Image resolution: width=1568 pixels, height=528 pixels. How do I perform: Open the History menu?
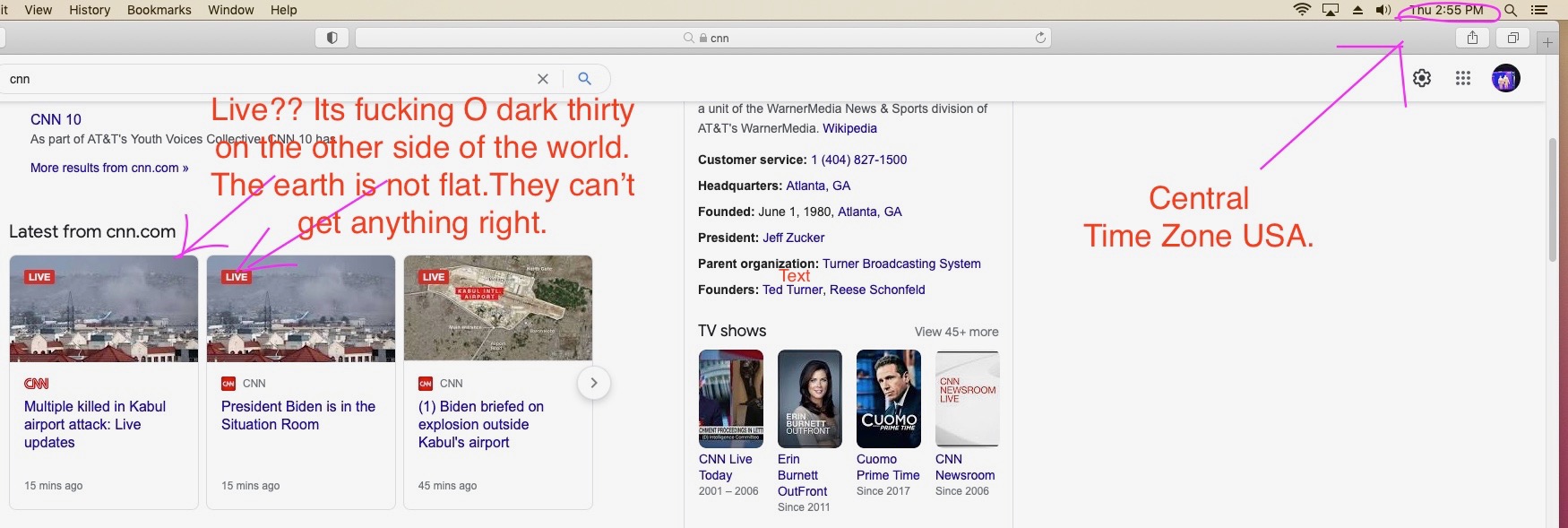90,10
